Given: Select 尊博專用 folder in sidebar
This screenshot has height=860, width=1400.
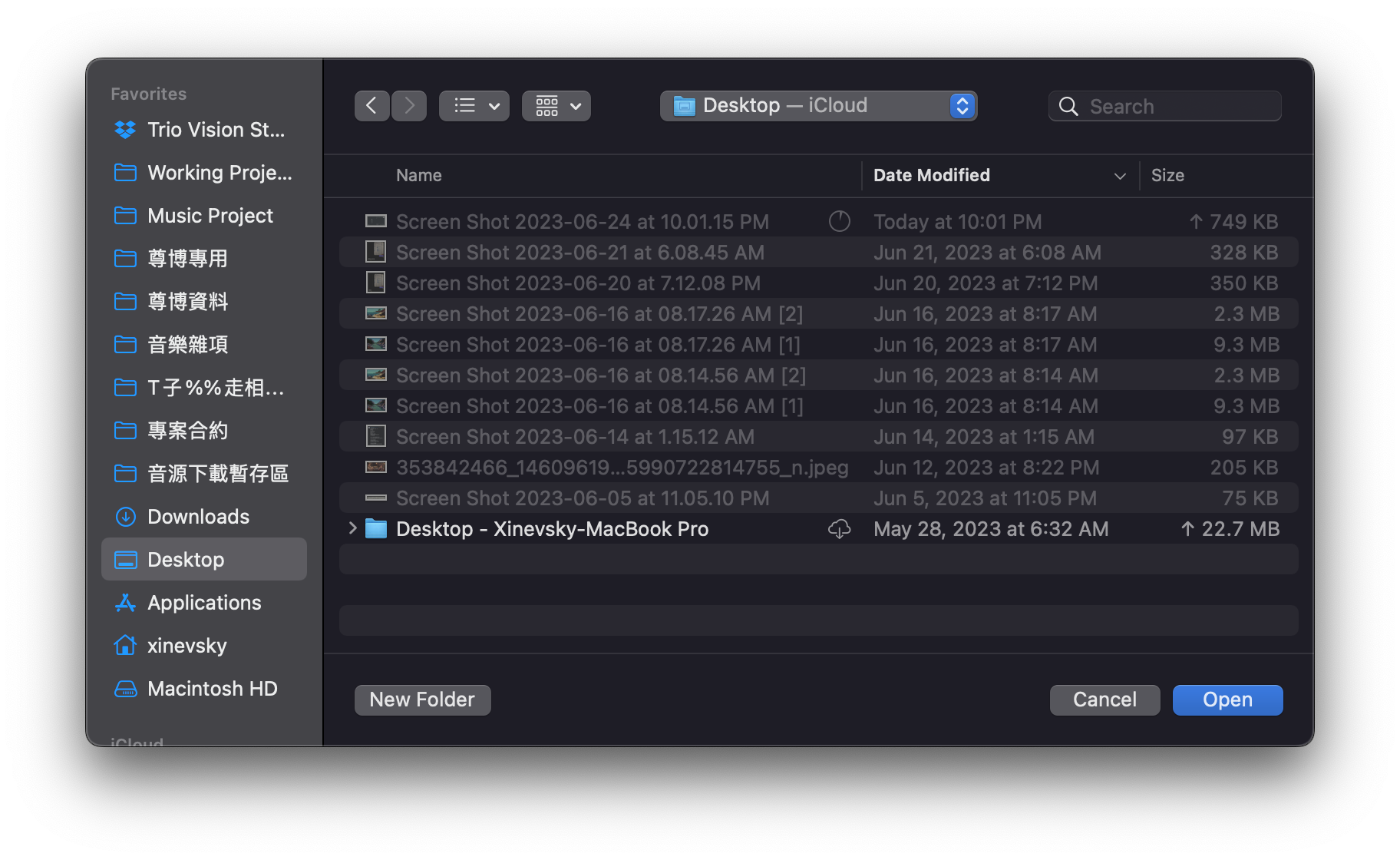Looking at the screenshot, I should 204,259.
